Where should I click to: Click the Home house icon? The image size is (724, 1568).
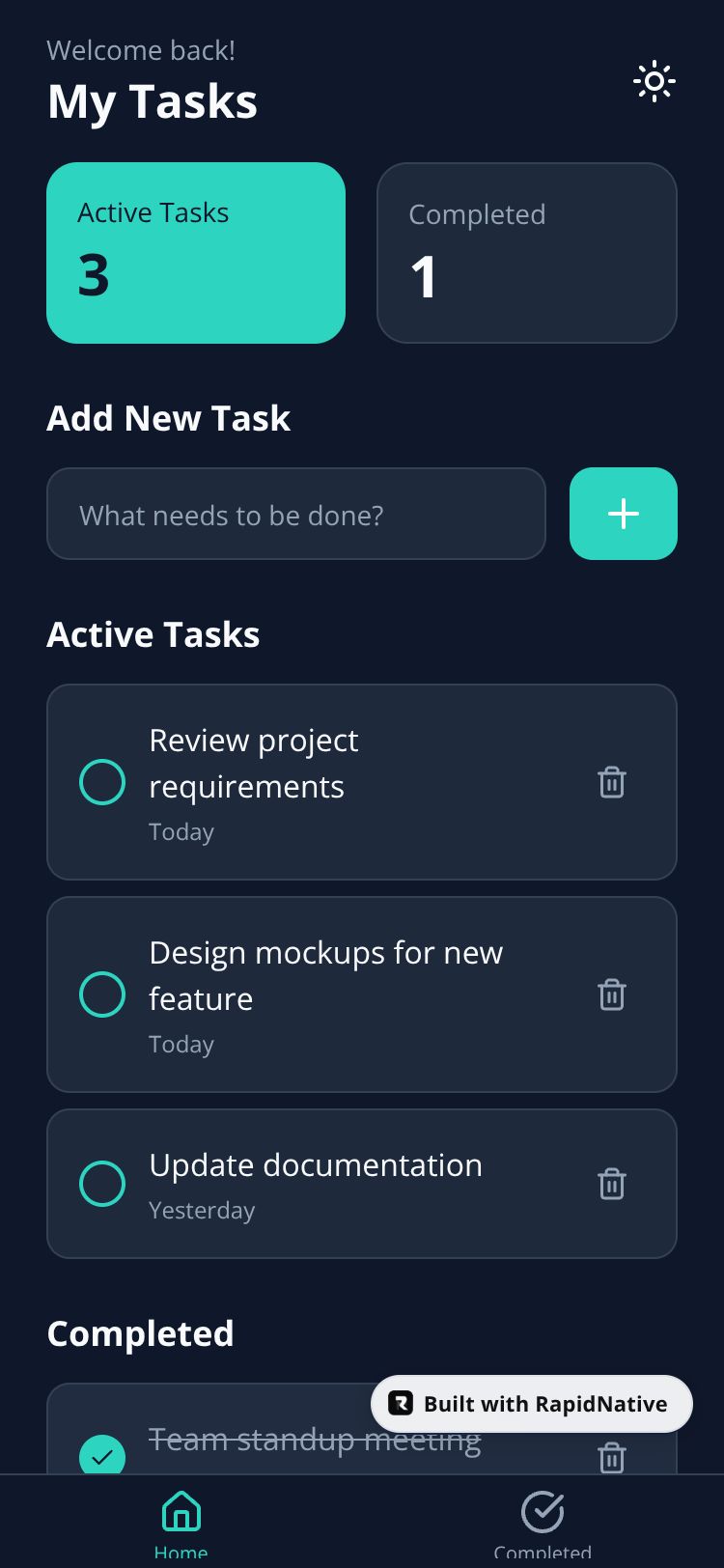181,1512
